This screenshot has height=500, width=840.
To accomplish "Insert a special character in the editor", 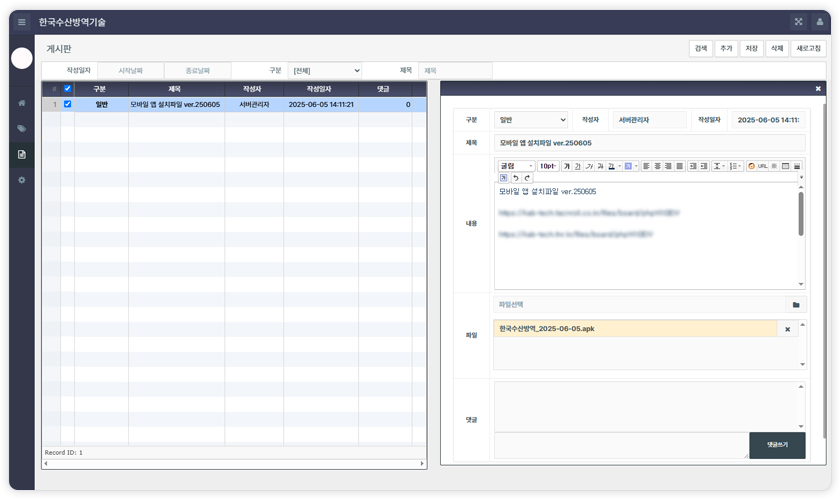I will click(774, 166).
